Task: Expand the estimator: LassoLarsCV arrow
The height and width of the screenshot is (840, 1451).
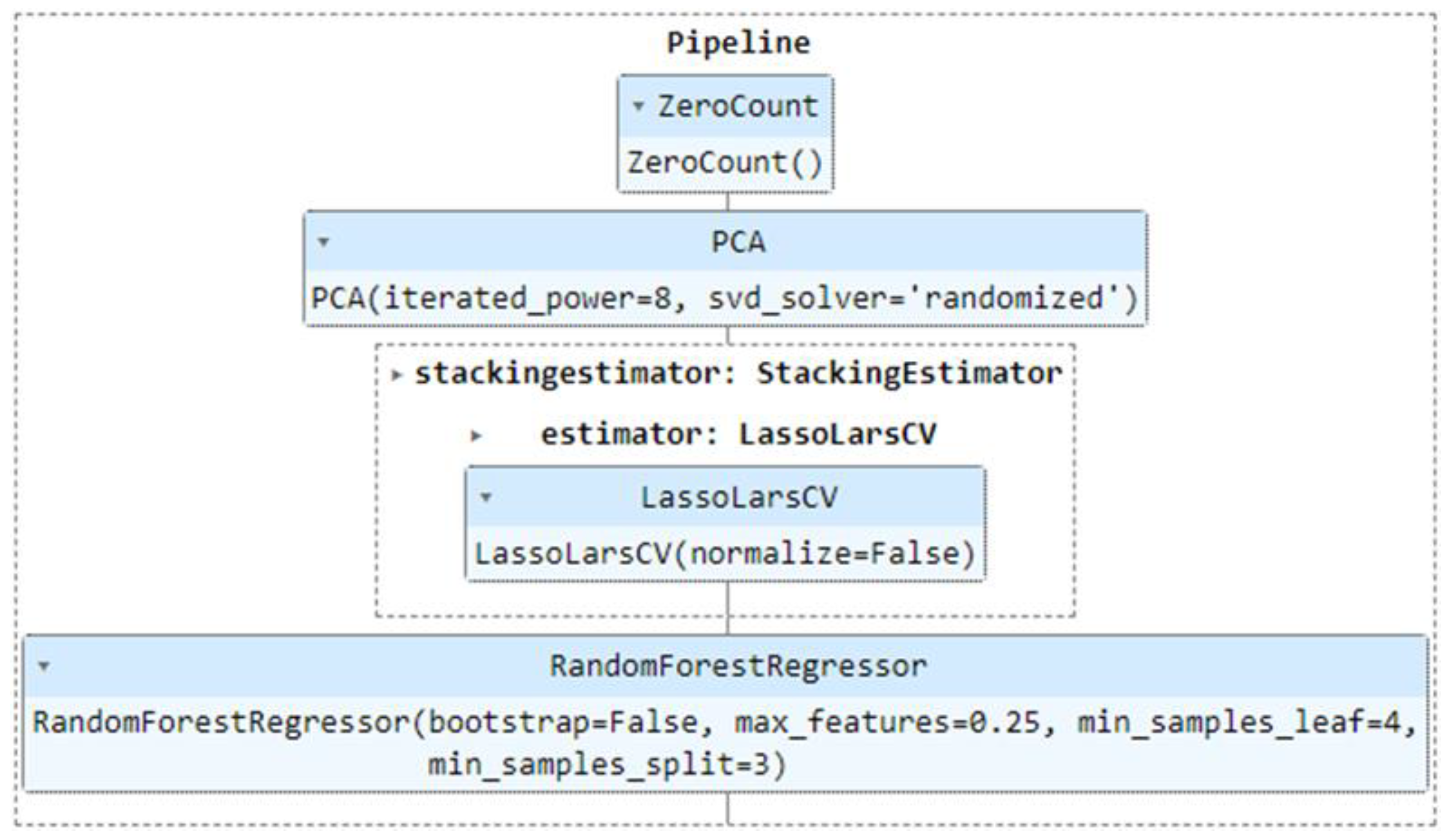Action: (x=475, y=435)
